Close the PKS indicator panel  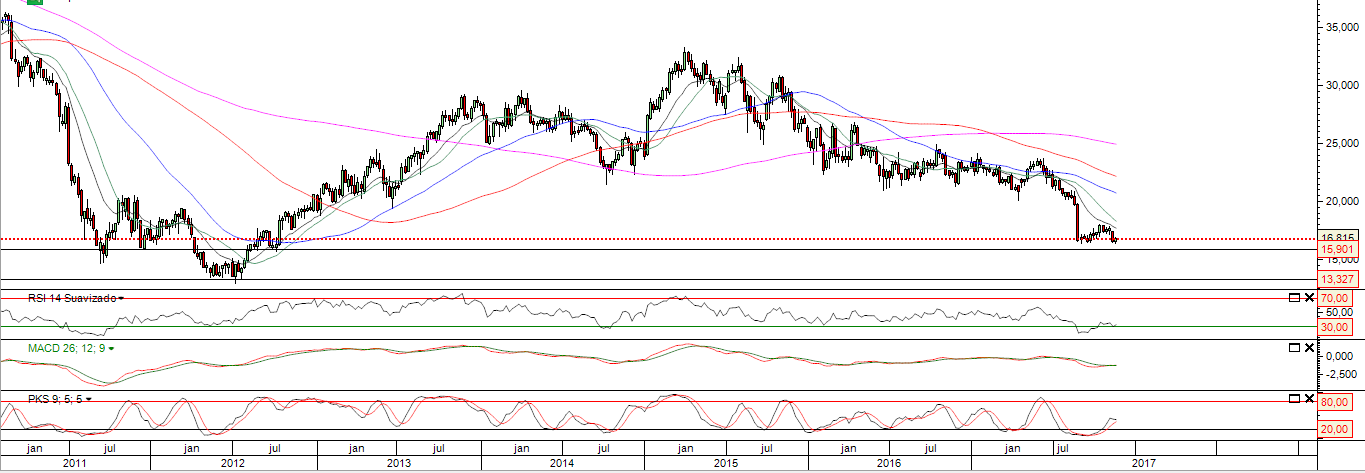[1309, 398]
